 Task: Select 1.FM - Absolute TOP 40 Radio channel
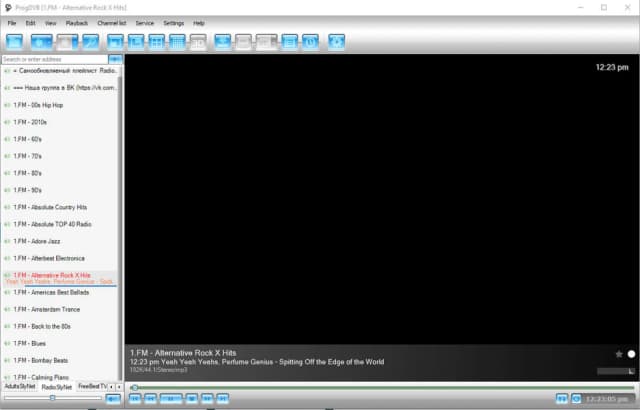click(60, 224)
